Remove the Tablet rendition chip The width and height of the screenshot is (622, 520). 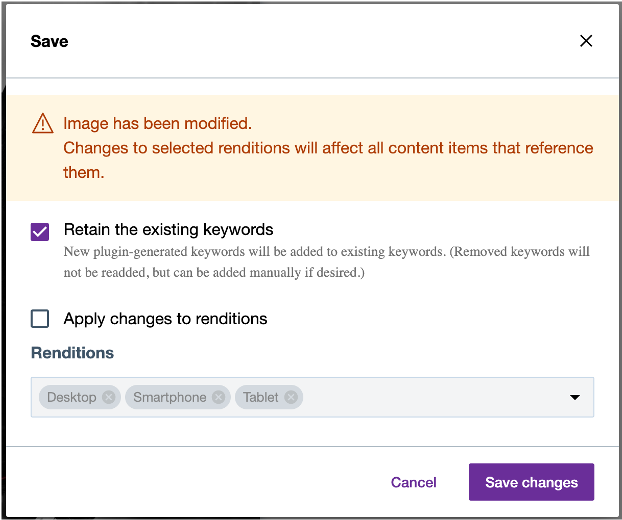tap(291, 397)
